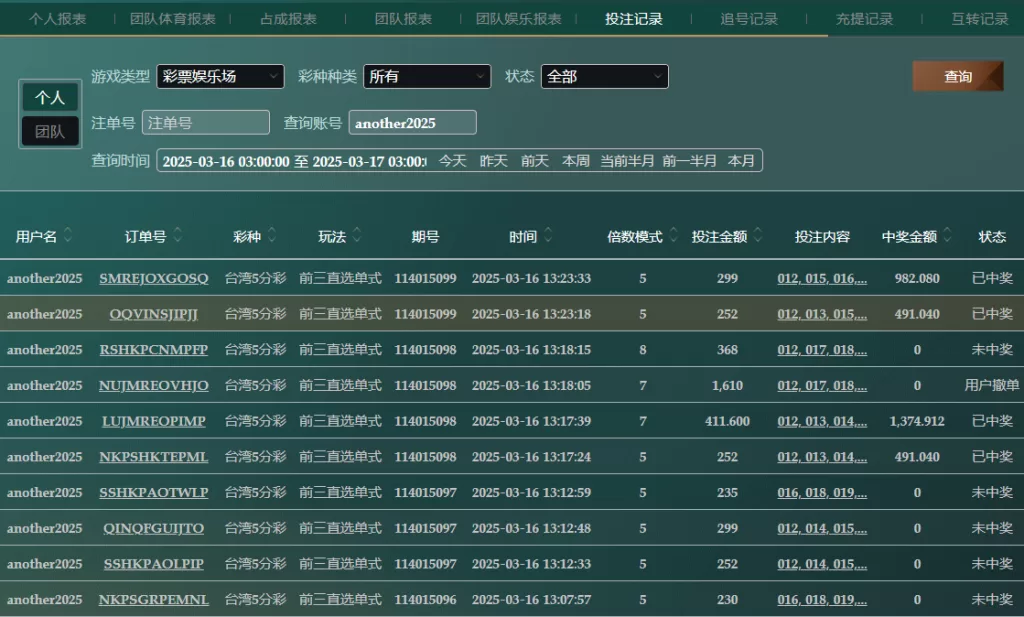Select the 投注记录 tab

(x=633, y=19)
